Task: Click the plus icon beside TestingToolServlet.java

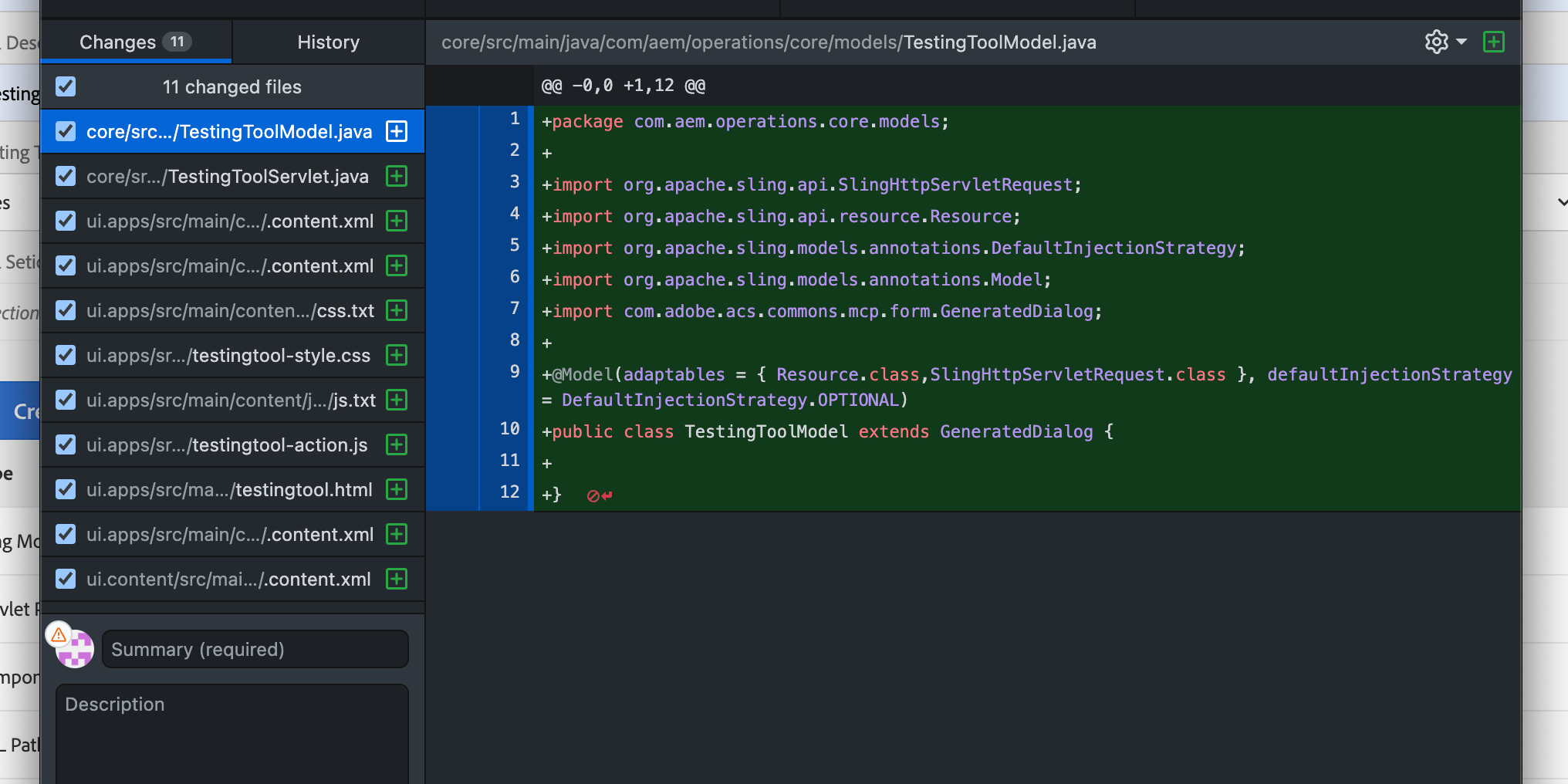Action: [396, 176]
